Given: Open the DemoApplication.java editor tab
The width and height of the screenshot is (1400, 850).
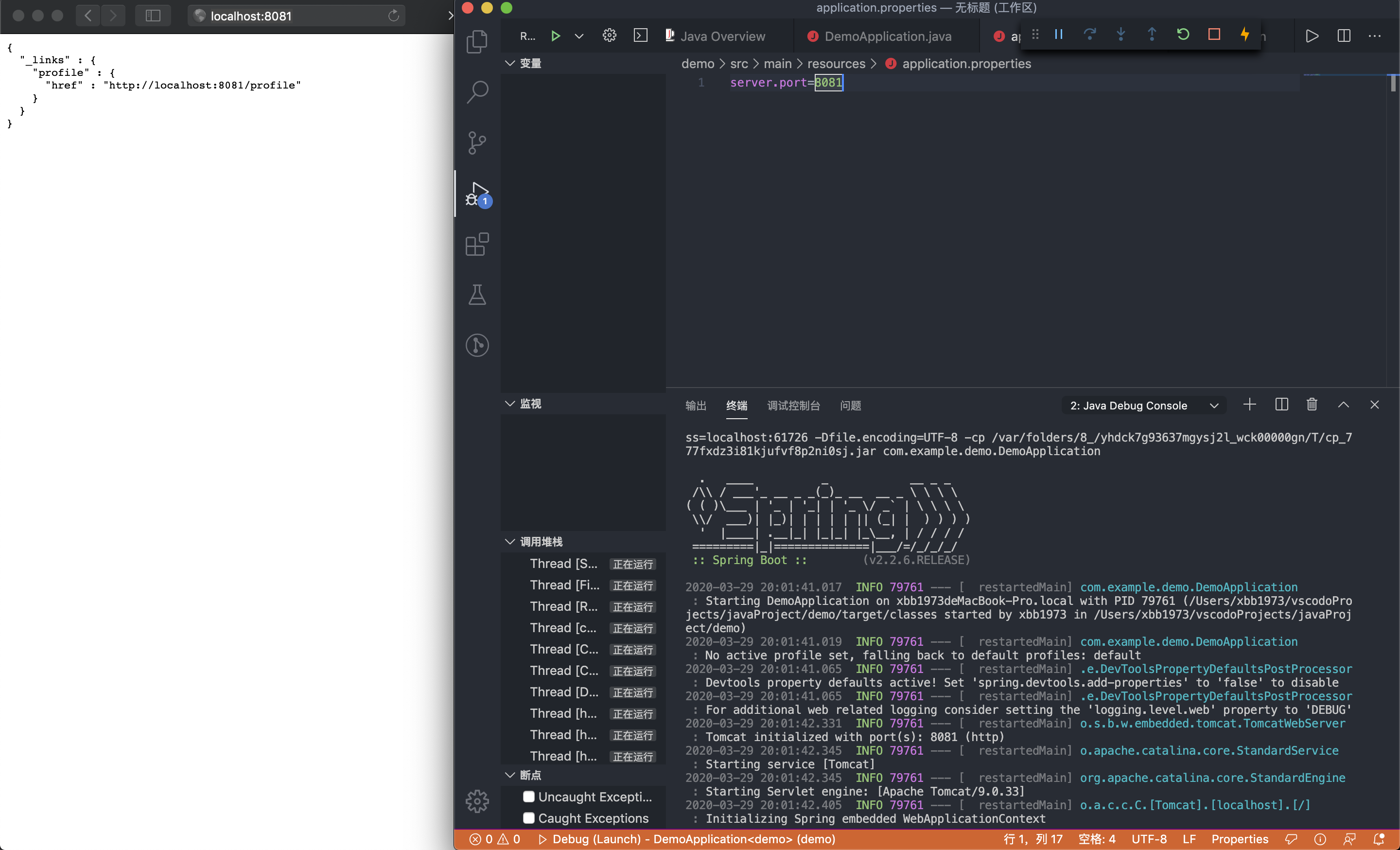Looking at the screenshot, I should click(887, 36).
